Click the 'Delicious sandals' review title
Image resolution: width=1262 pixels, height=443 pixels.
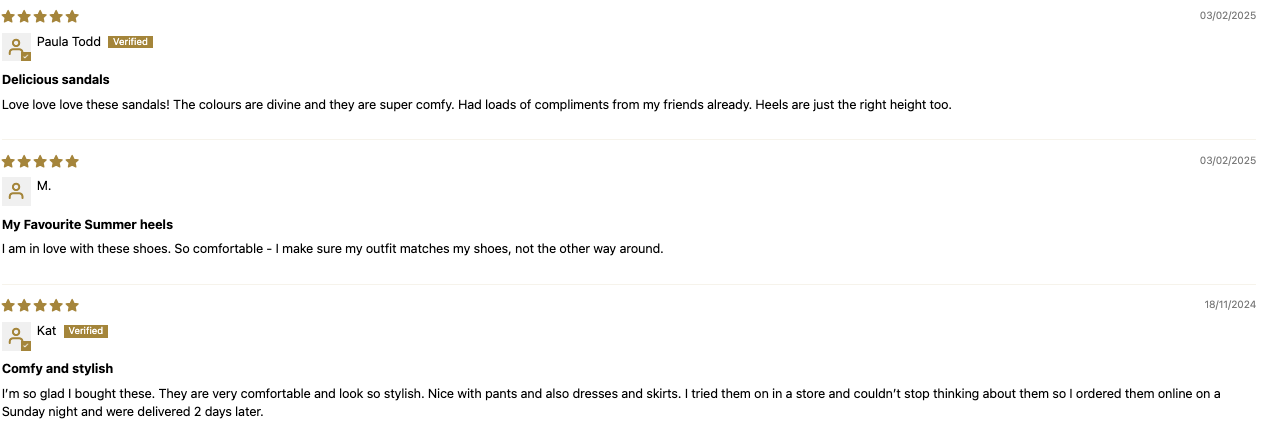coord(56,79)
